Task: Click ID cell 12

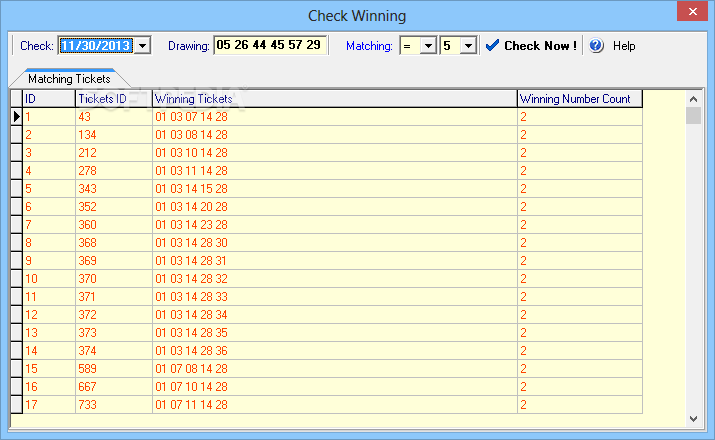Action: tap(49, 315)
